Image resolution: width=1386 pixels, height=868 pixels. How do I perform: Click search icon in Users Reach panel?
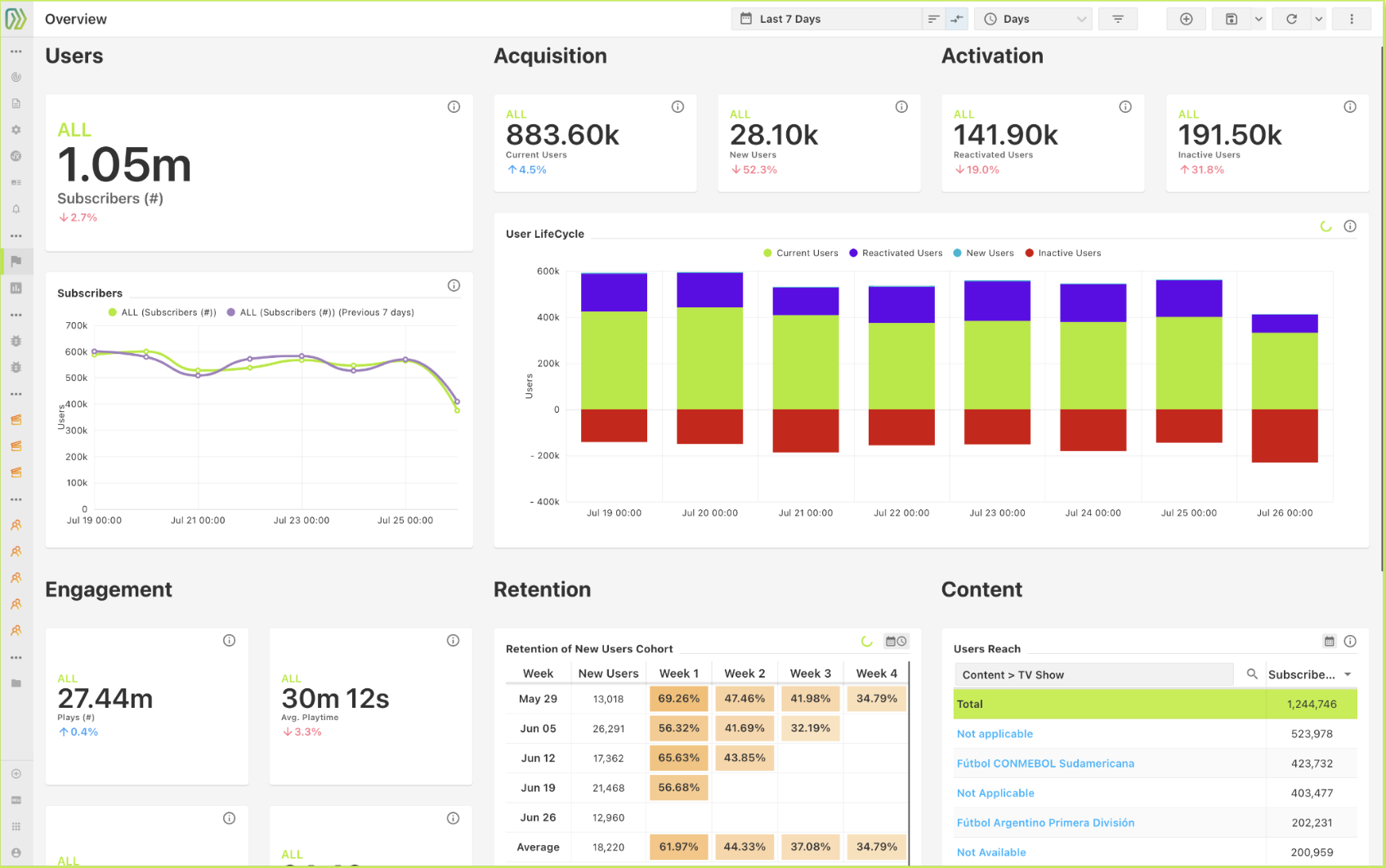pyautogui.click(x=1252, y=674)
